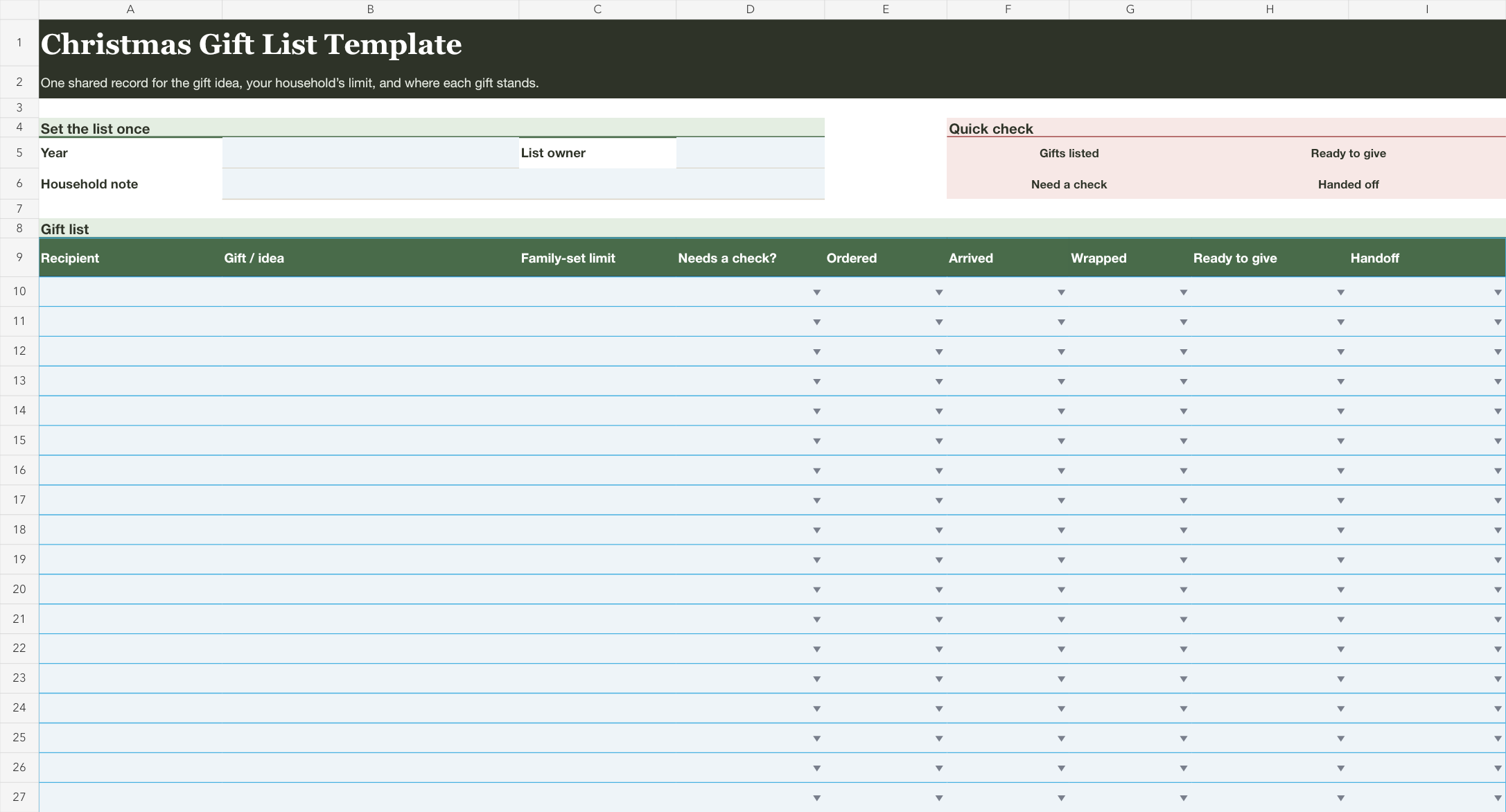Open the Ready to give dropdown in row 17

coord(1340,501)
